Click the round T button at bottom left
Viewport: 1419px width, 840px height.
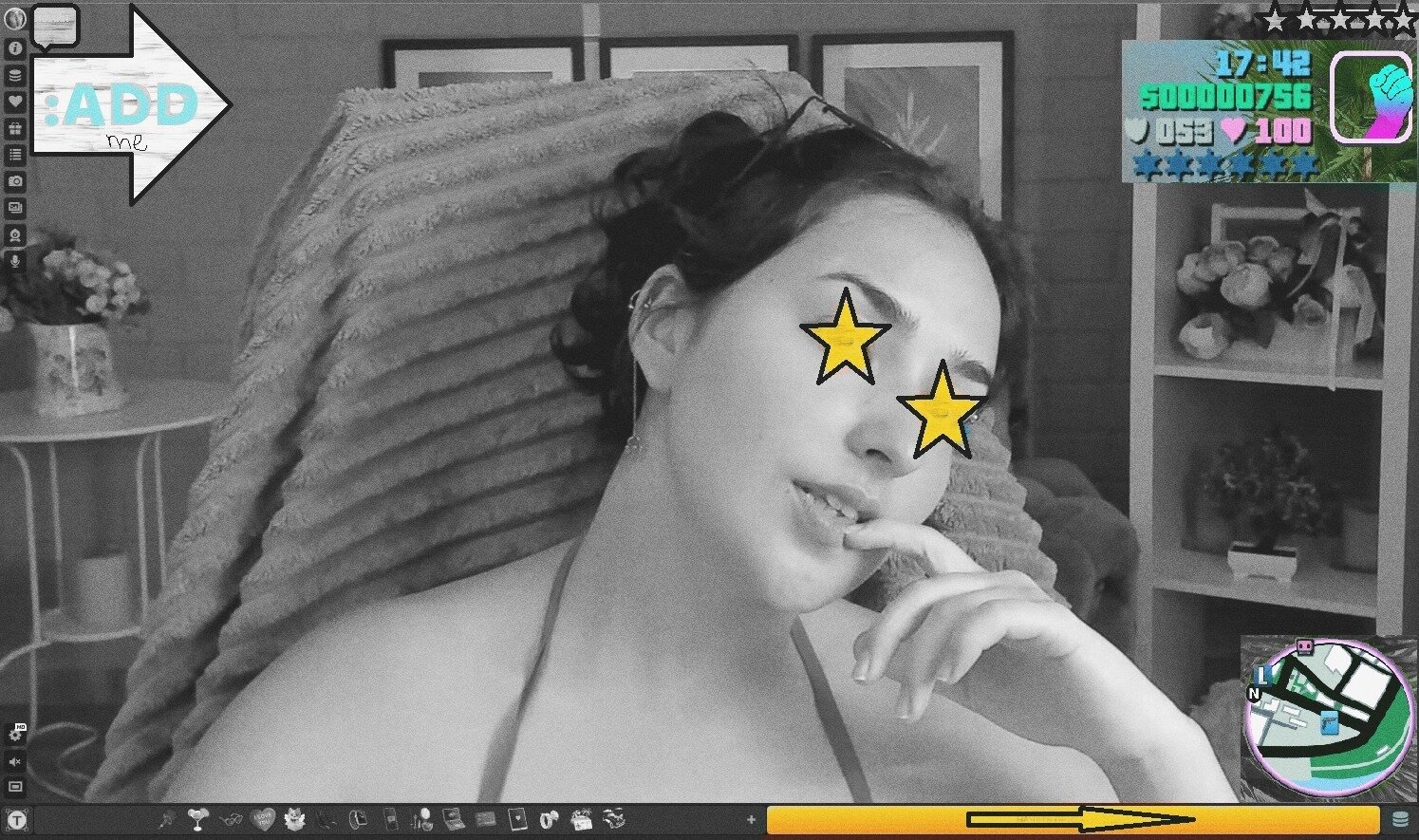click(x=18, y=819)
